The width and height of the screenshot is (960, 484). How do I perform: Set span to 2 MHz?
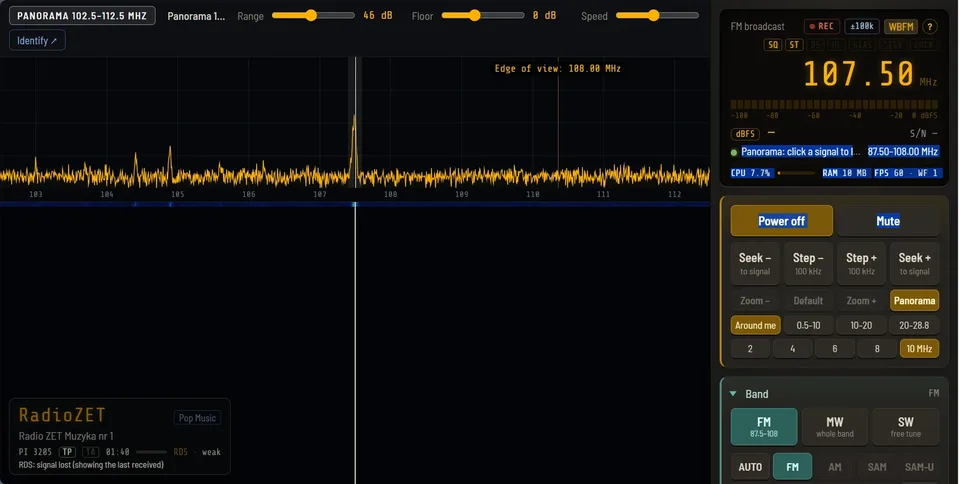(750, 349)
